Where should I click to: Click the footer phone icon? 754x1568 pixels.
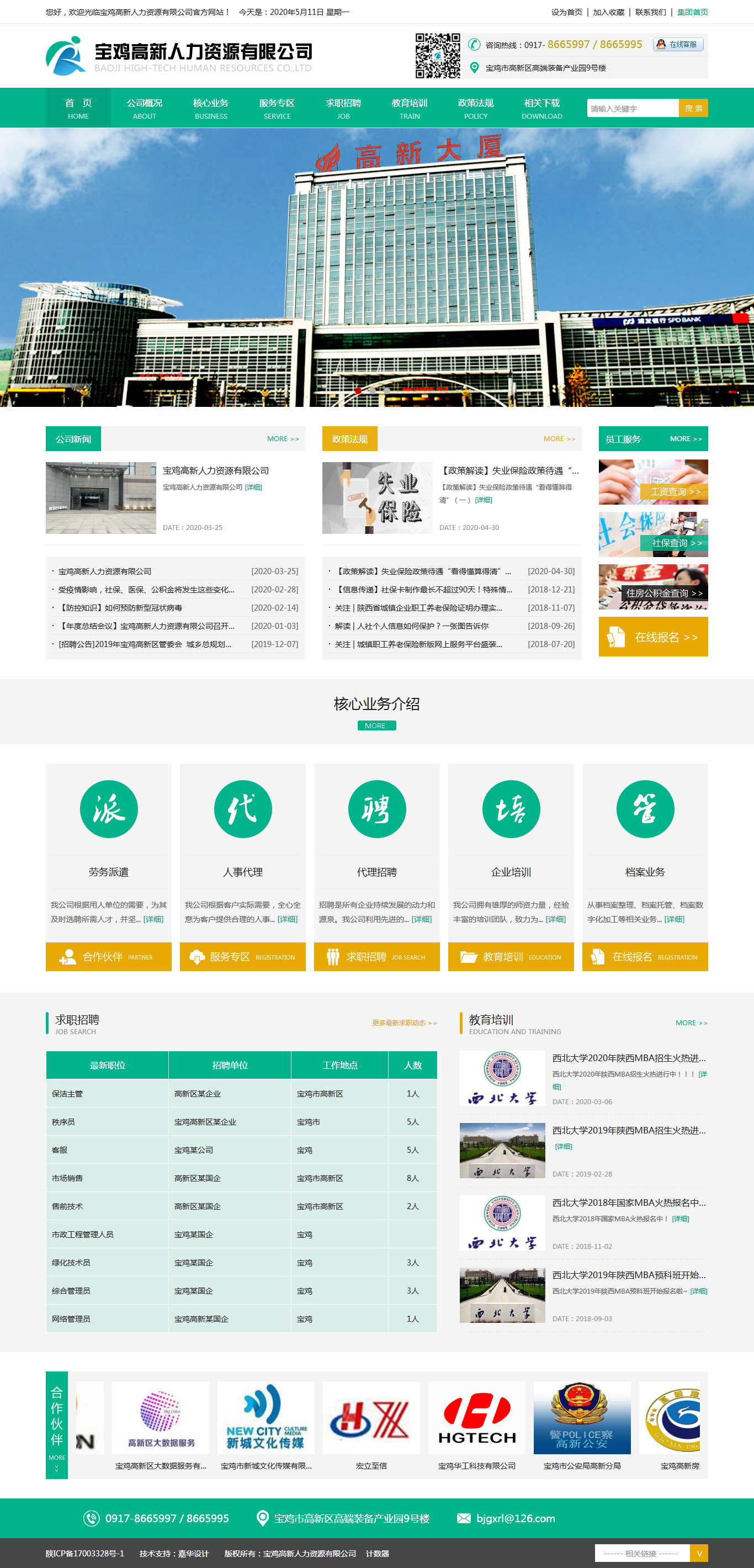point(91,1518)
